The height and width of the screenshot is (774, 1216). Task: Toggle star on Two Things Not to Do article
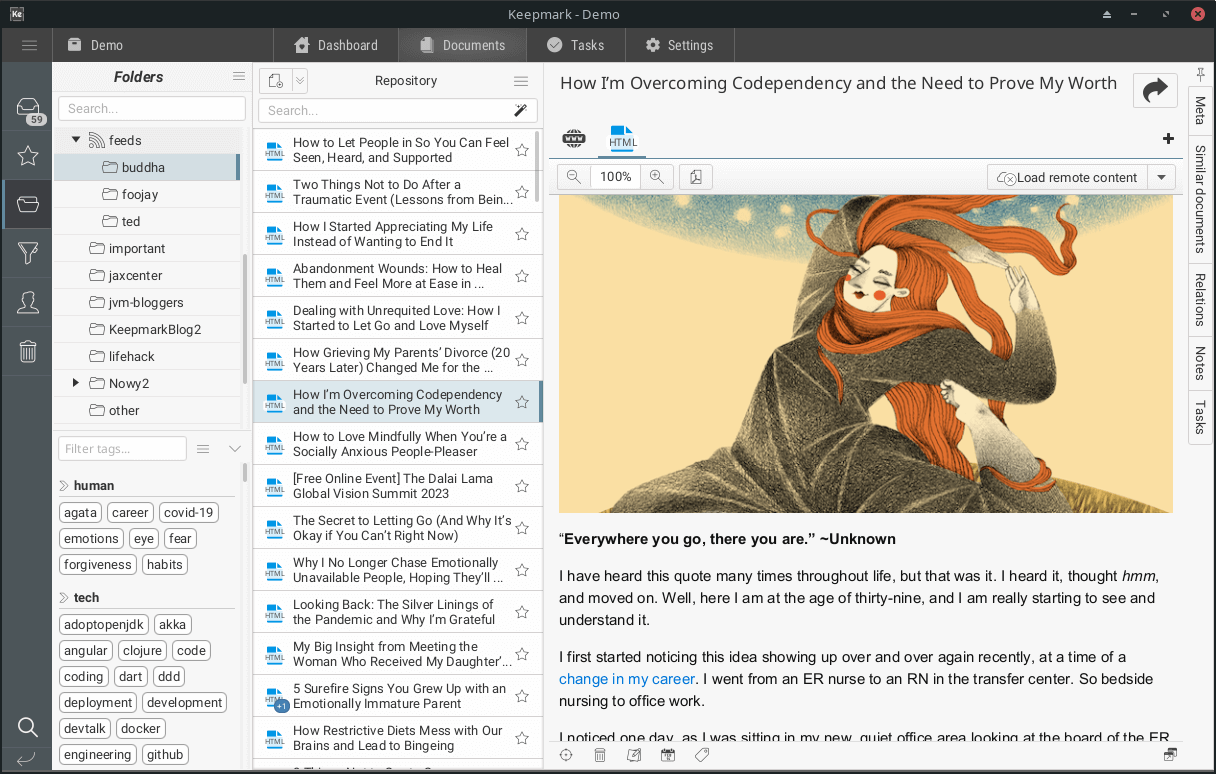[522, 193]
